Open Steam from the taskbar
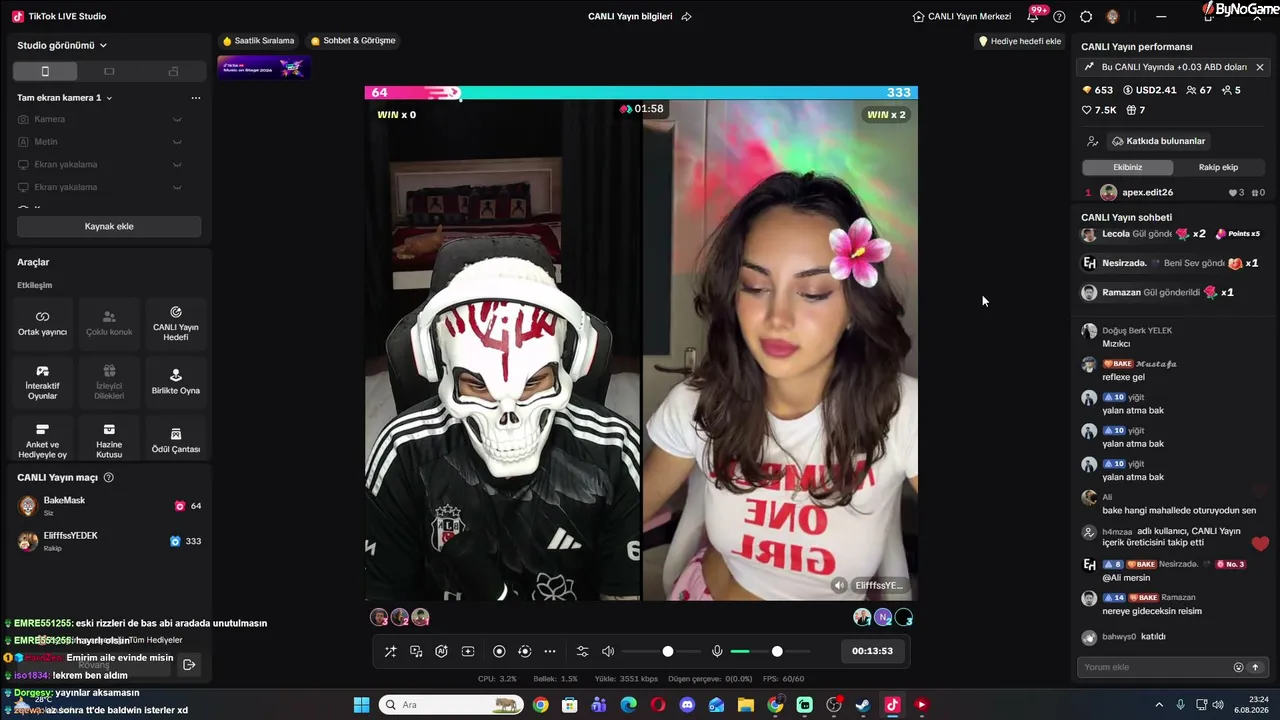The image size is (1280, 720). coord(863,705)
